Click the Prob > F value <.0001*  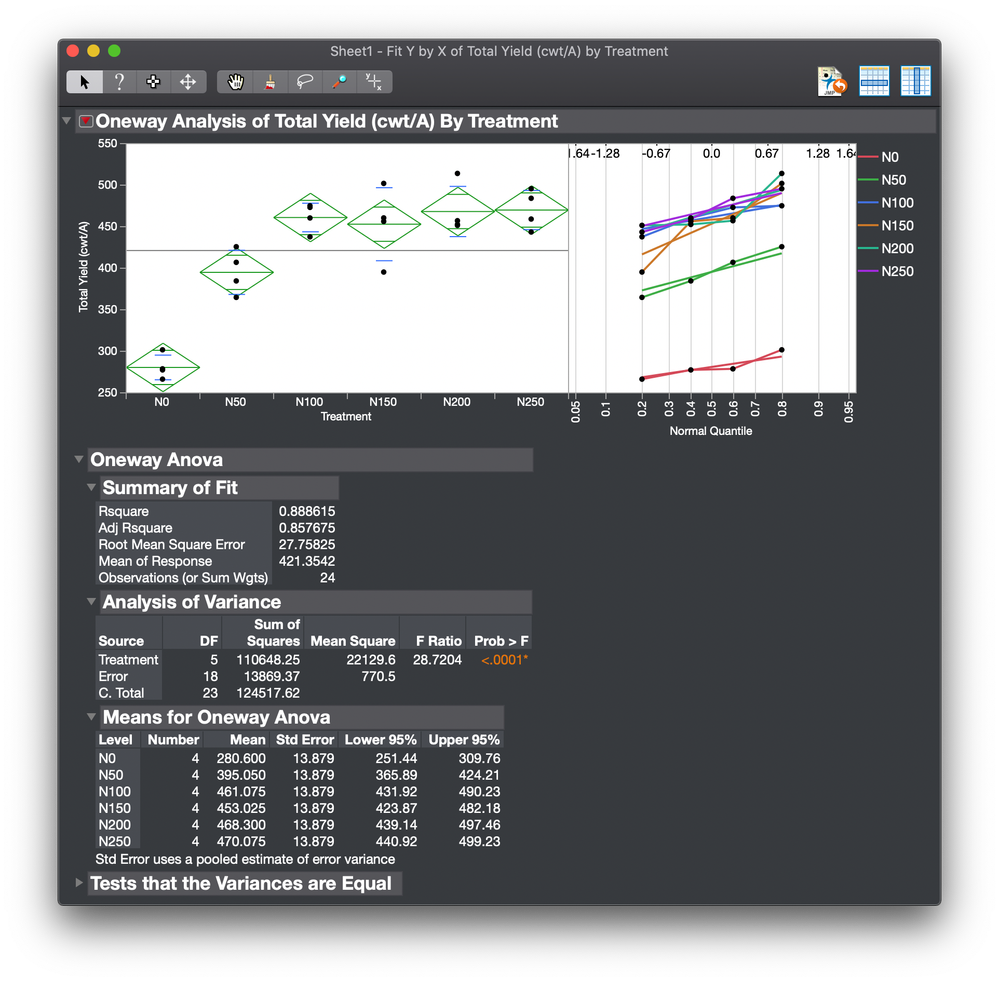504,660
